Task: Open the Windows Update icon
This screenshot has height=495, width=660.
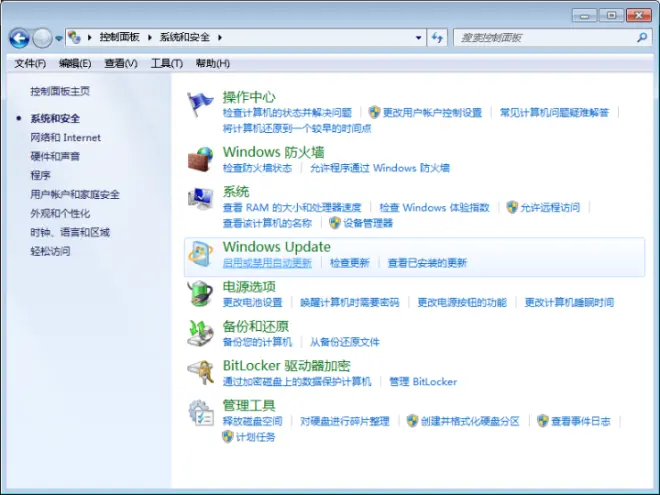Action: point(200,254)
